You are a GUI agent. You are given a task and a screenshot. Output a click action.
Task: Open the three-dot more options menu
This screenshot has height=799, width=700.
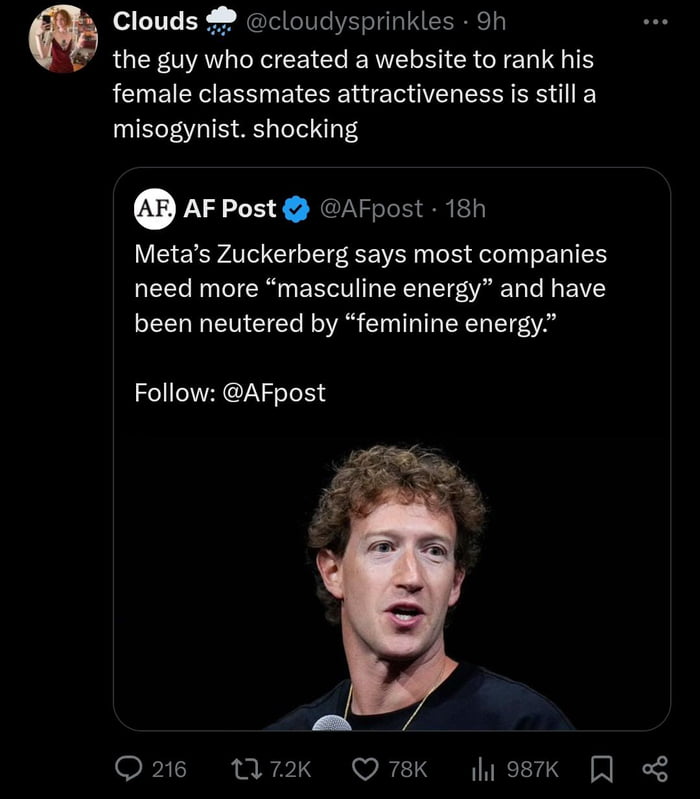[x=653, y=21]
